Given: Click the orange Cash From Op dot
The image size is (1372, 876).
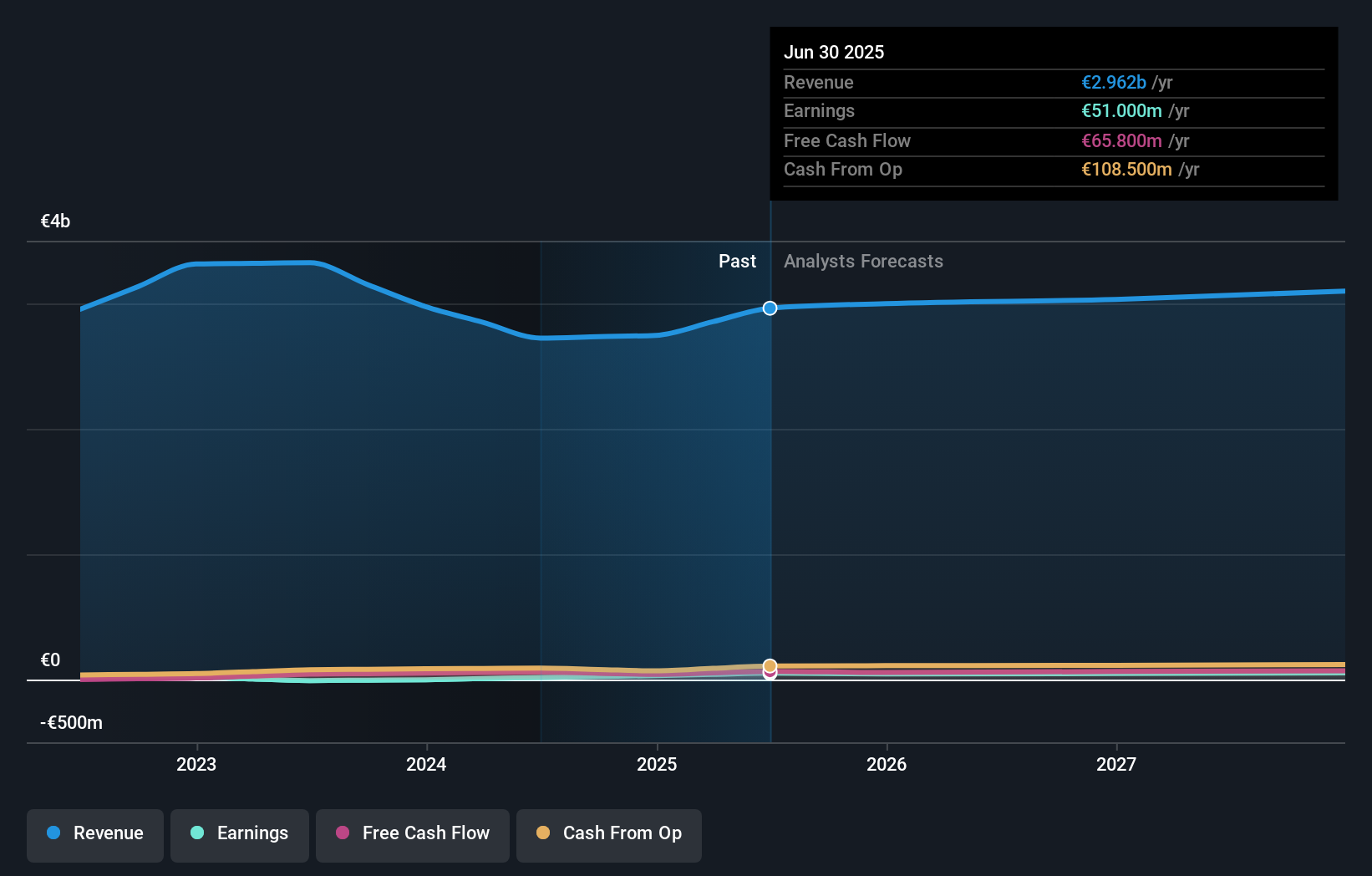Looking at the screenshot, I should 543,833.
